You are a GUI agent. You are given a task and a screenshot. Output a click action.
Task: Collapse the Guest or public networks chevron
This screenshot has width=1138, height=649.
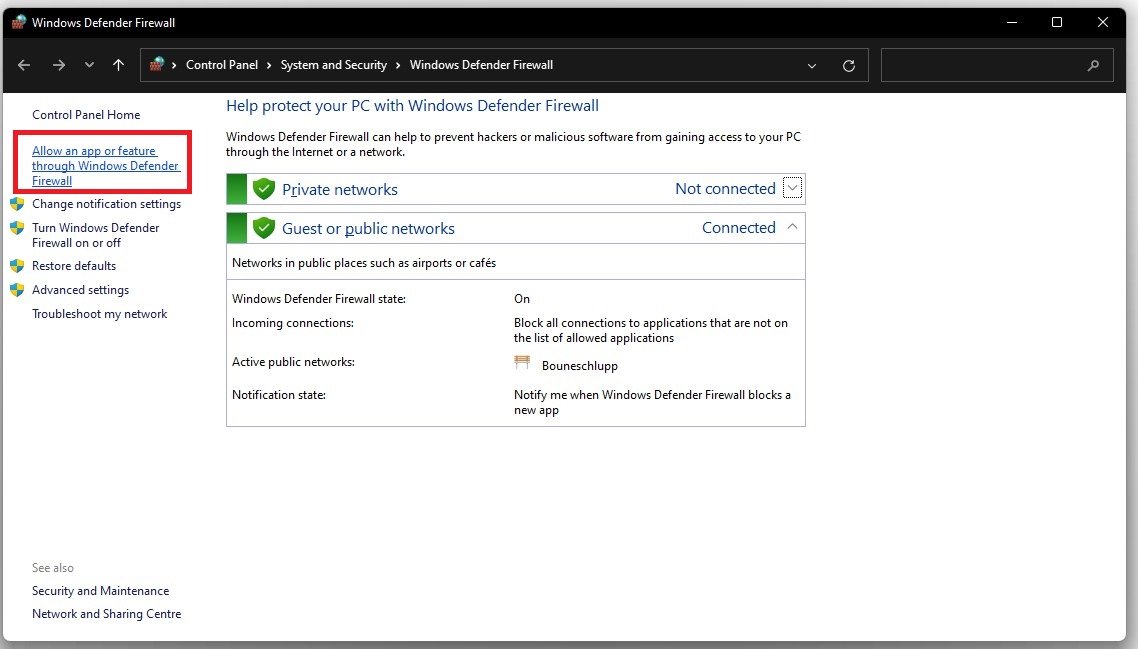pyautogui.click(x=793, y=227)
